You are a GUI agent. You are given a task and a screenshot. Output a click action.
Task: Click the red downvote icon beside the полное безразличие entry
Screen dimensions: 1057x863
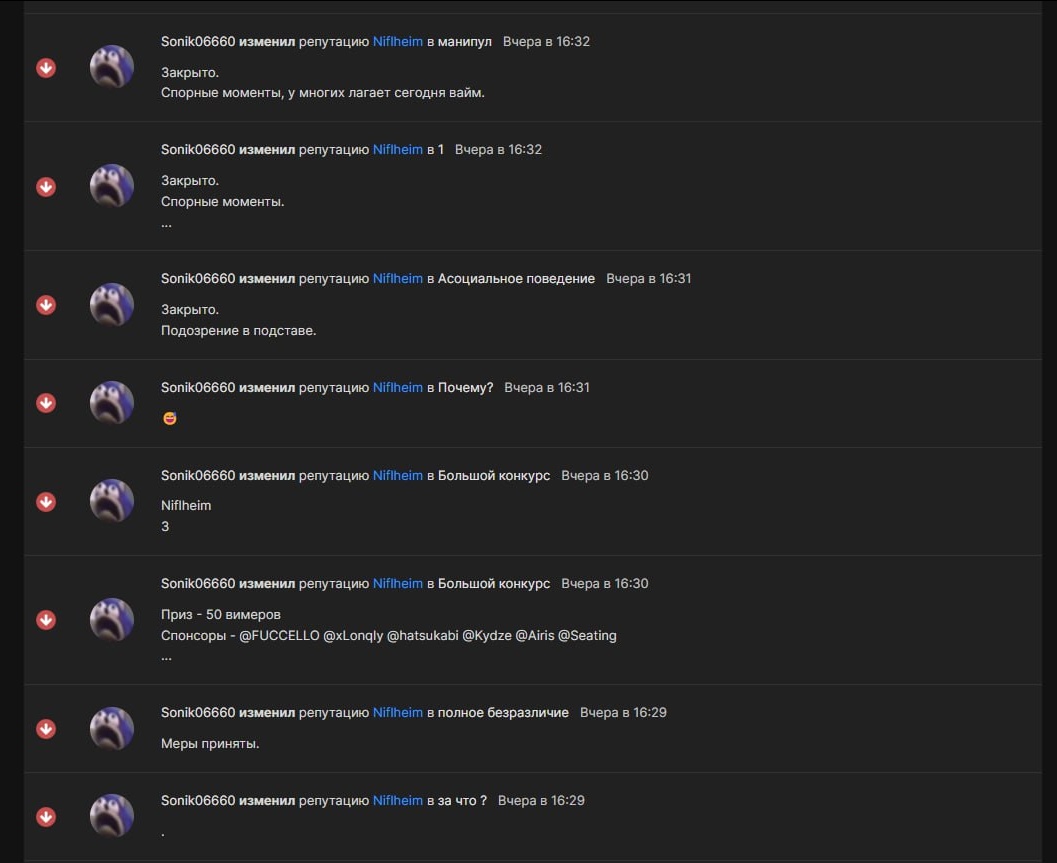click(x=46, y=729)
